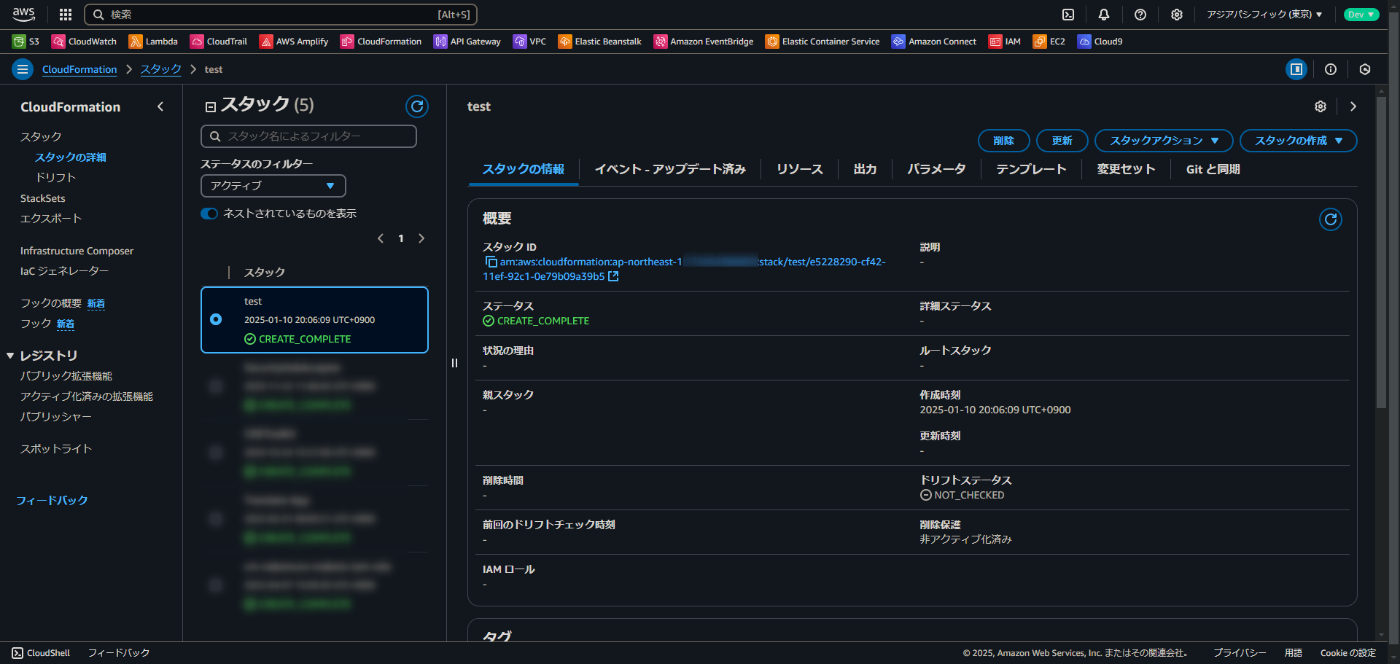Viewport: 1400px width, 664px height.
Task: Open the info panel icon
Action: pos(1330,69)
